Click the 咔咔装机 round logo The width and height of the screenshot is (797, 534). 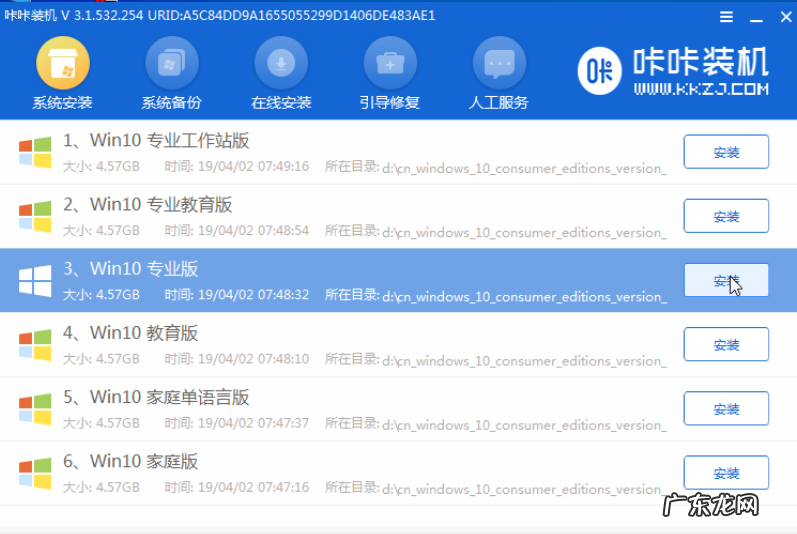point(599,71)
